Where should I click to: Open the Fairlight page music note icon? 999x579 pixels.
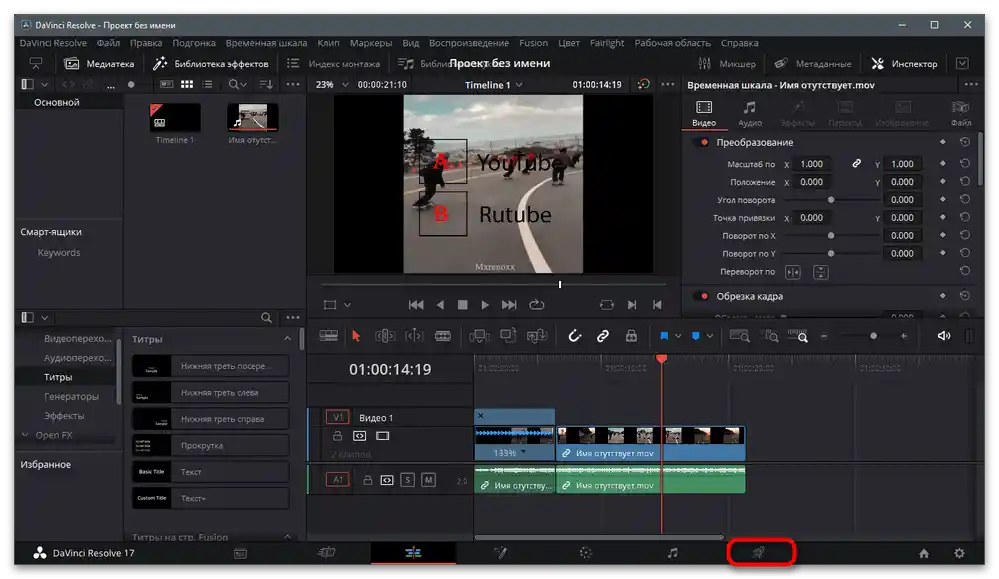(x=673, y=553)
